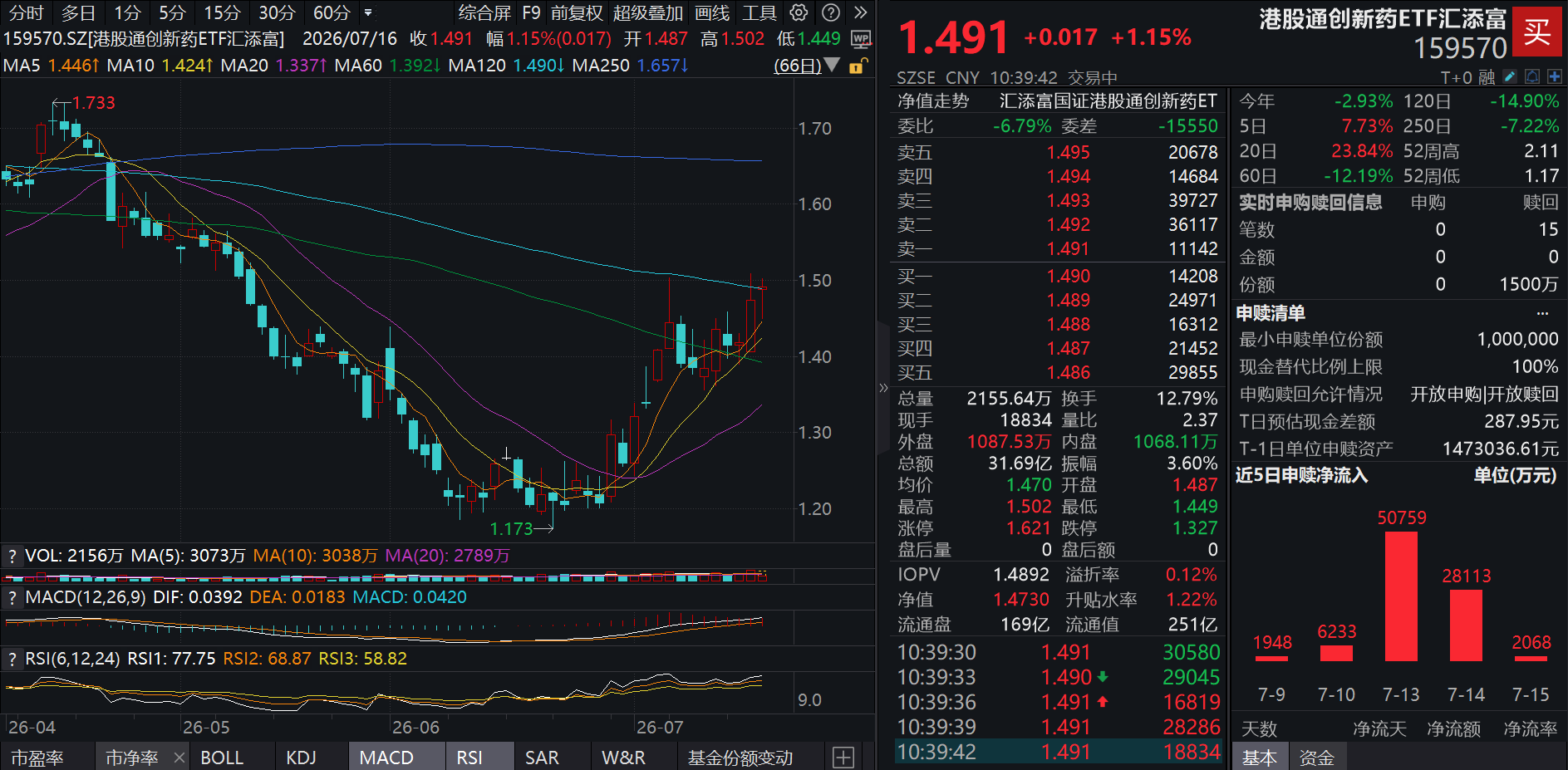
Task: Click the red 买 buy button
Action: coord(1536,32)
